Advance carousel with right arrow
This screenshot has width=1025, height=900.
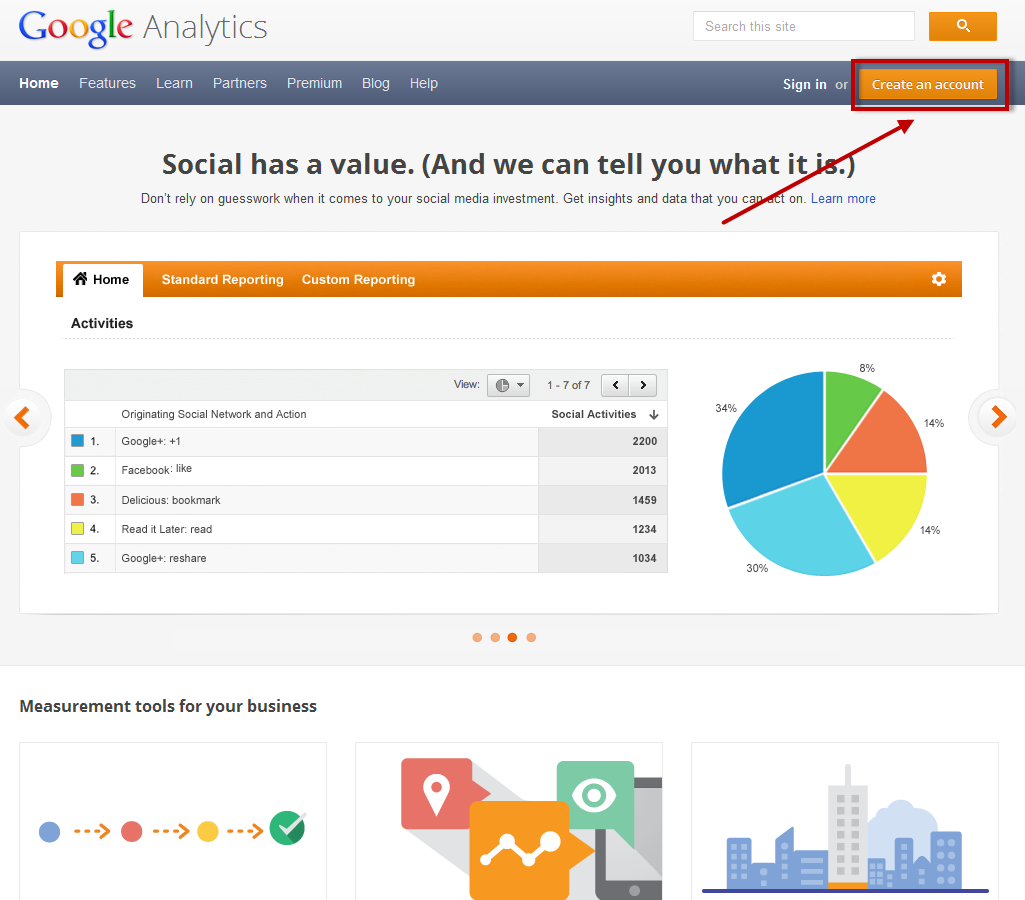tap(997, 416)
